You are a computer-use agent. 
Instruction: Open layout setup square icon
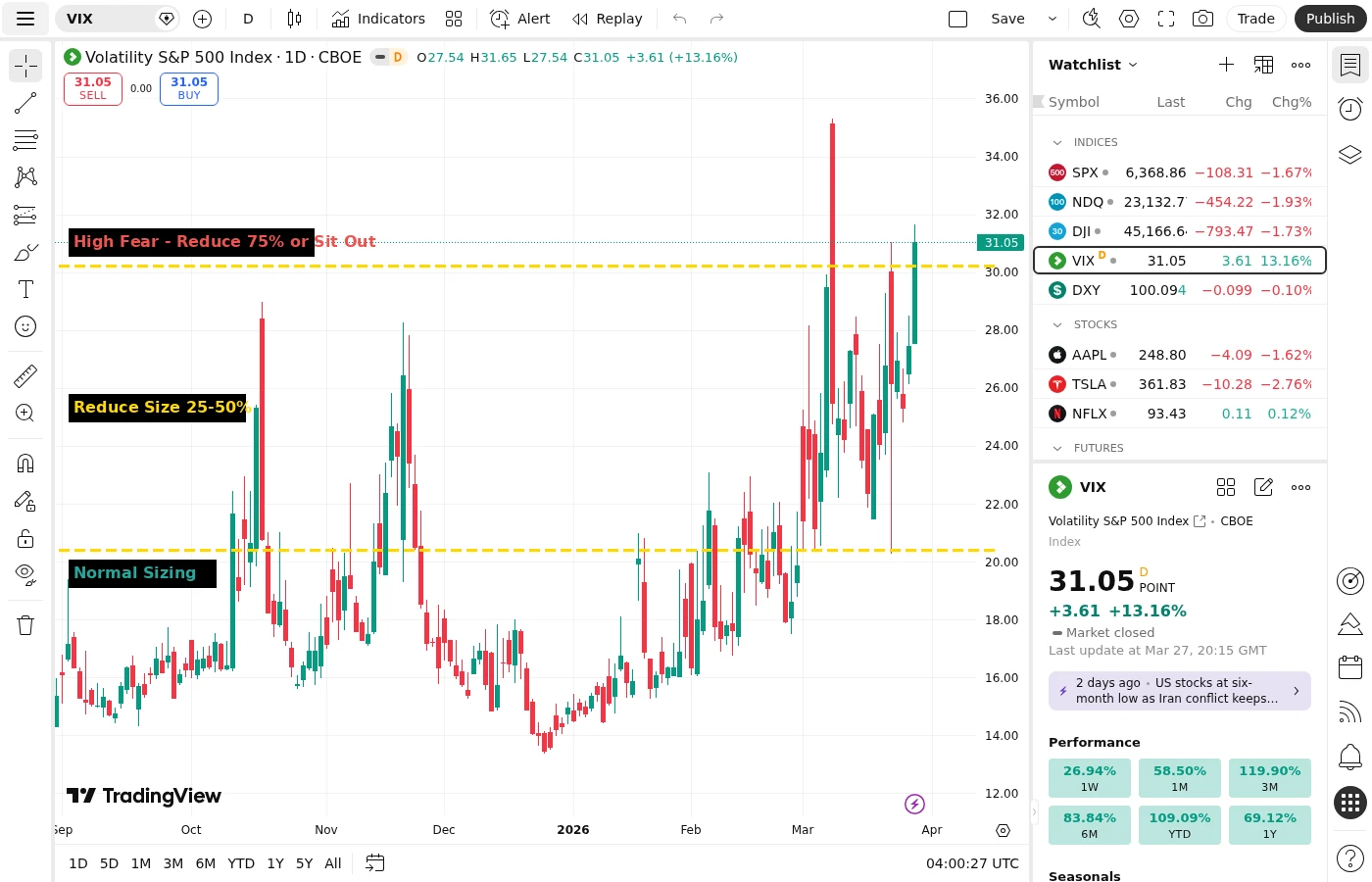click(958, 19)
